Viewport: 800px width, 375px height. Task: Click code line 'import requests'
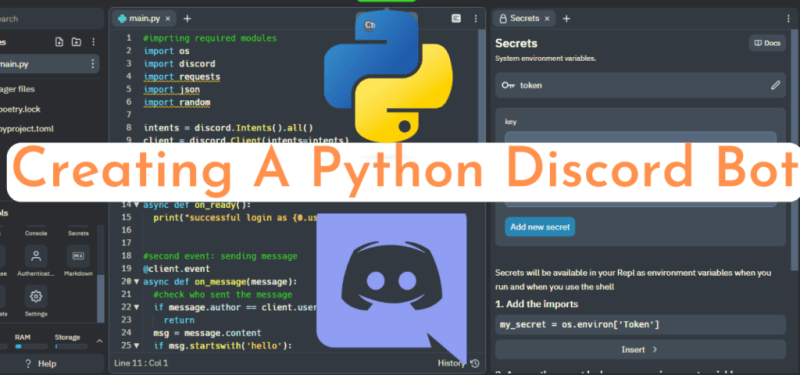[182, 77]
